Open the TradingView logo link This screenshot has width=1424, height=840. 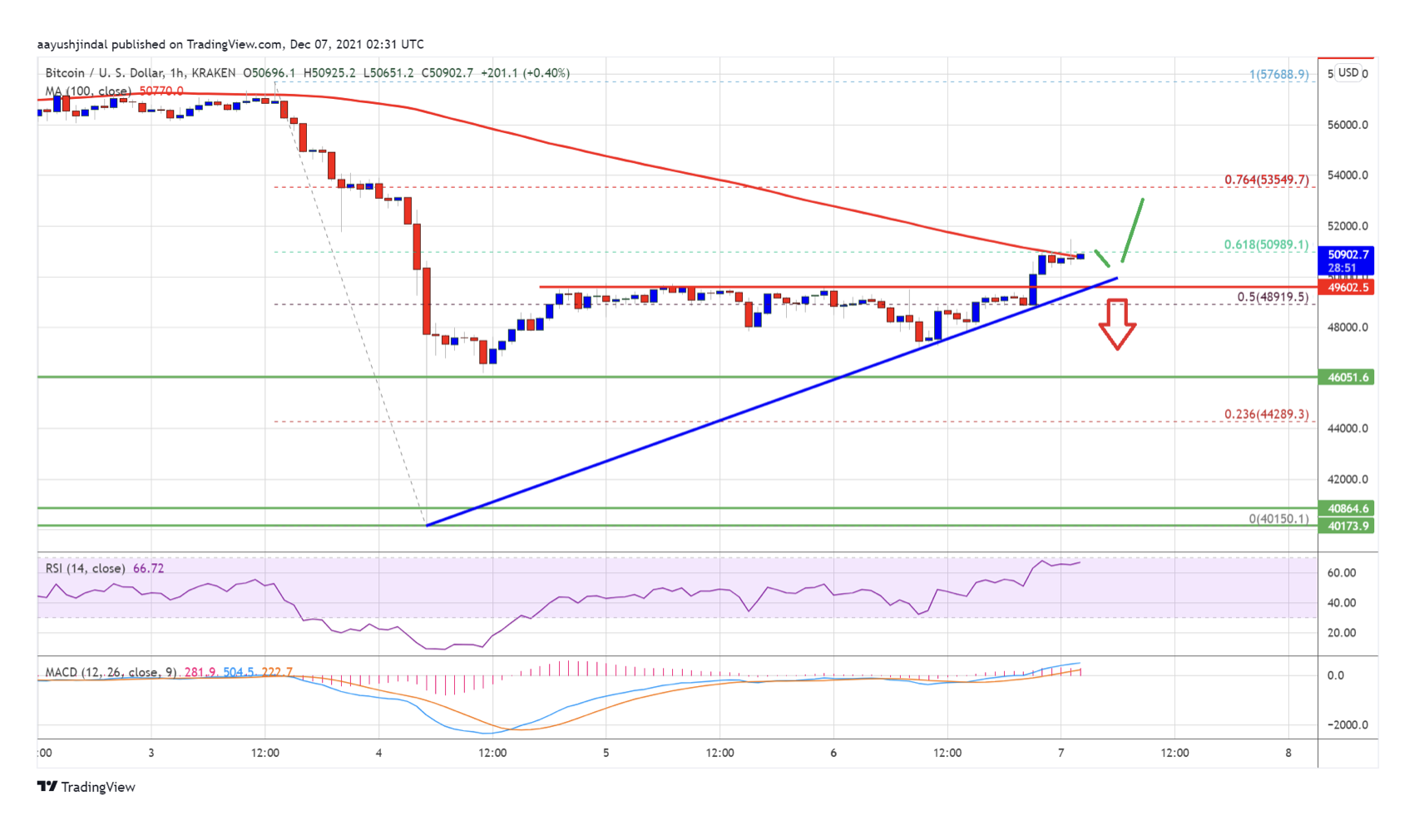[87, 787]
